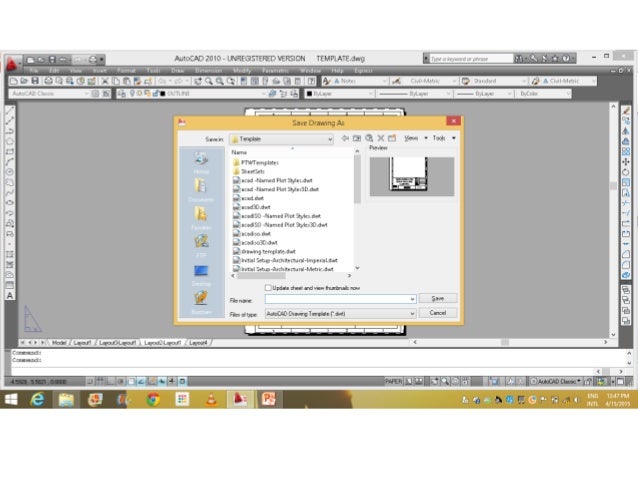Open the History shortcut in the places sidebar
The image size is (638, 479).
pos(201,163)
